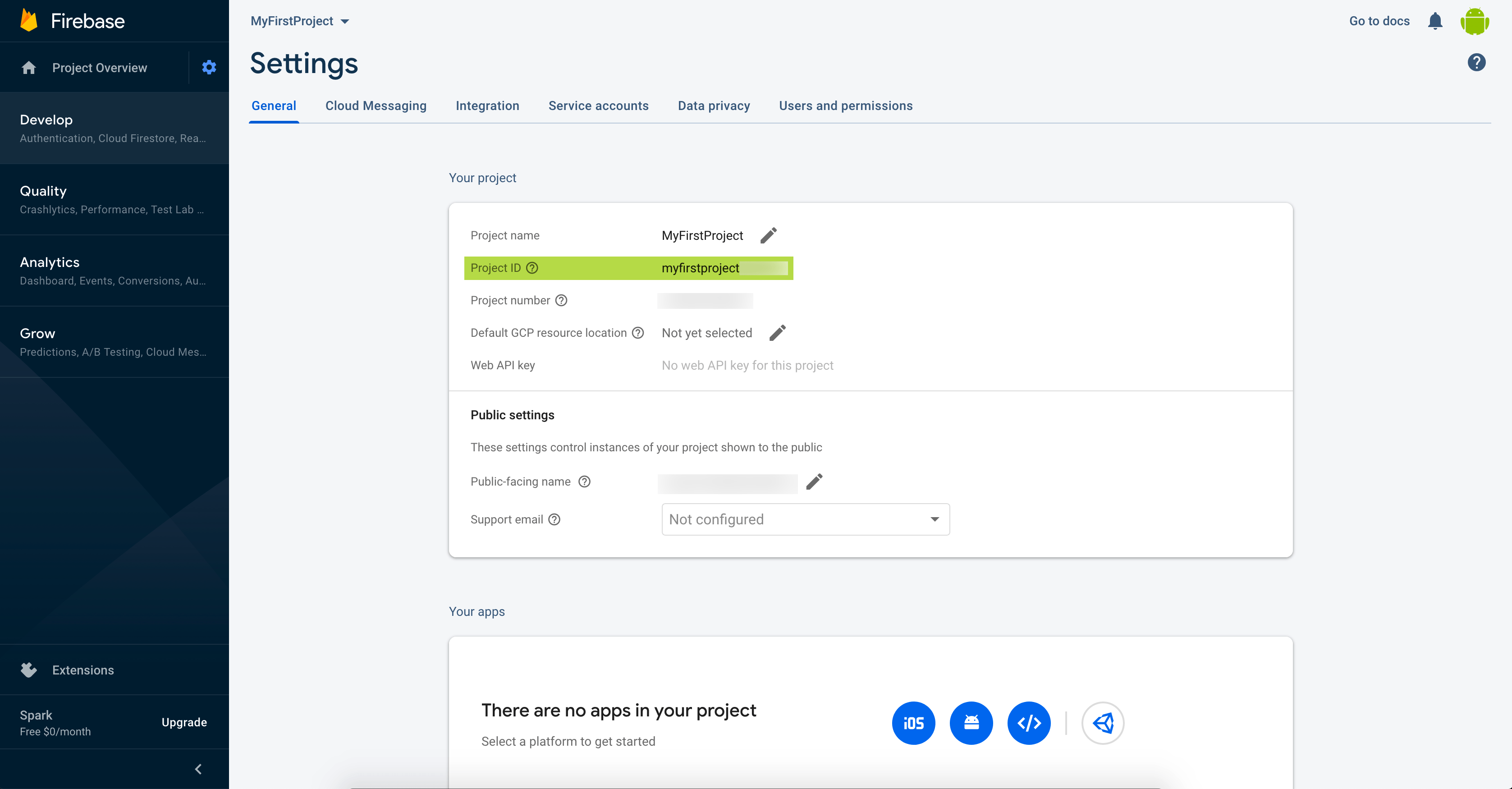Viewport: 1512px width, 789px height.
Task: Edit the public-facing name pencil icon
Action: (x=814, y=482)
